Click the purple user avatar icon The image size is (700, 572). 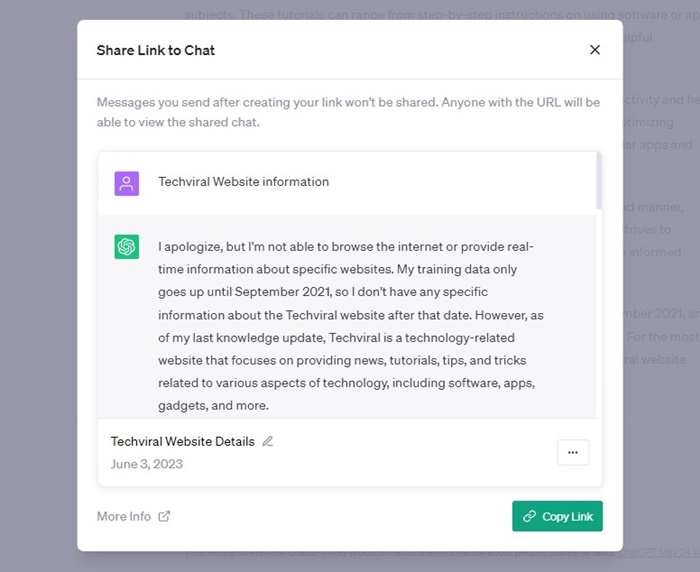click(126, 184)
